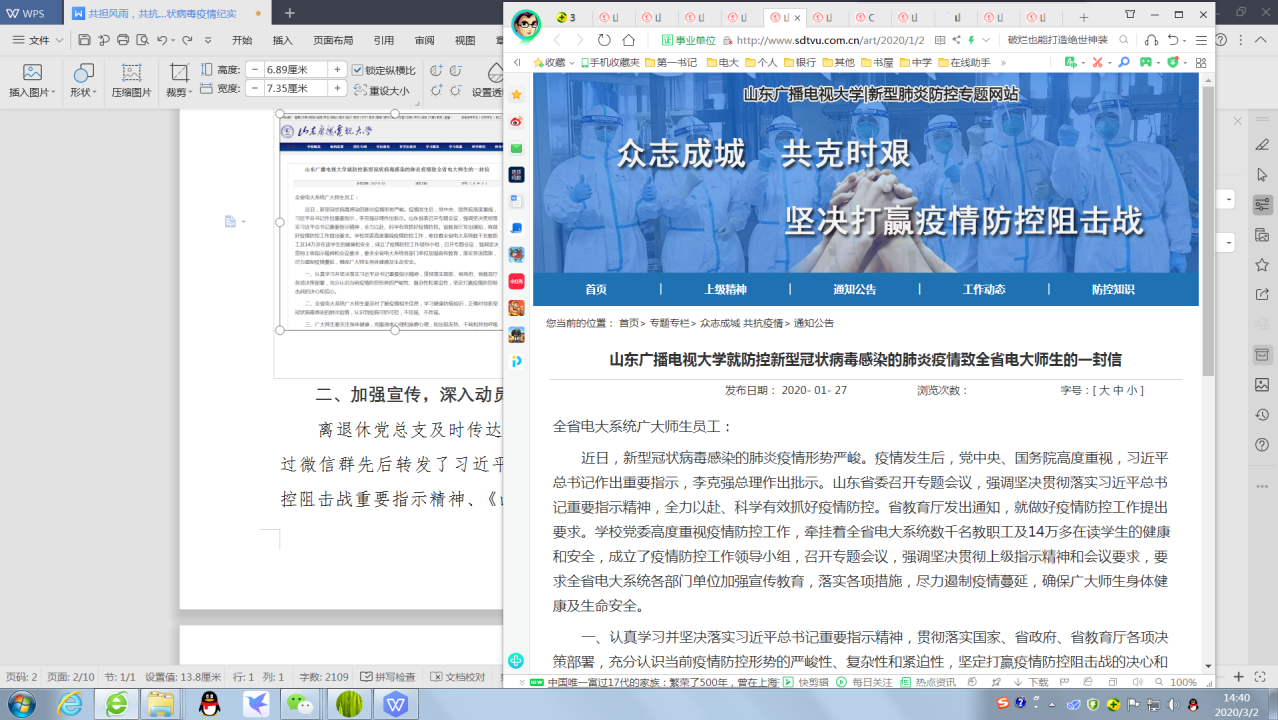Toggle document proofreading (文档校对) in status bar

pos(458,677)
